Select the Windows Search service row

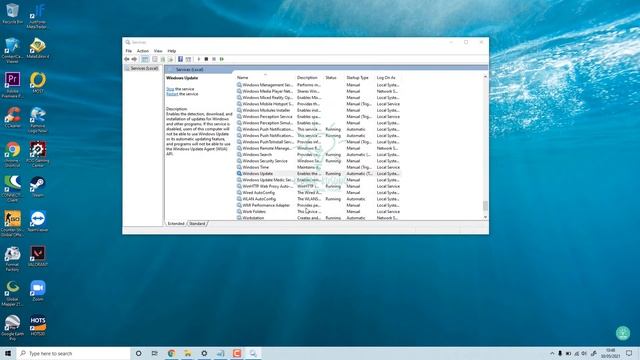[318, 155]
